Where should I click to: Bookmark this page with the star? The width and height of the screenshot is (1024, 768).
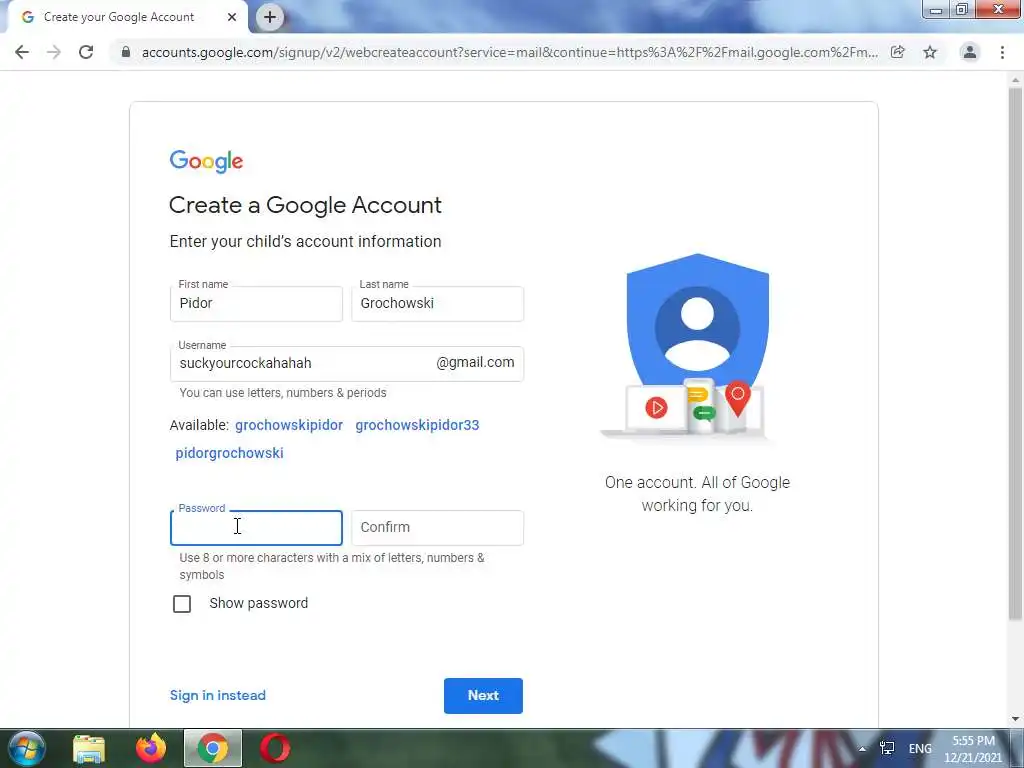(930, 52)
